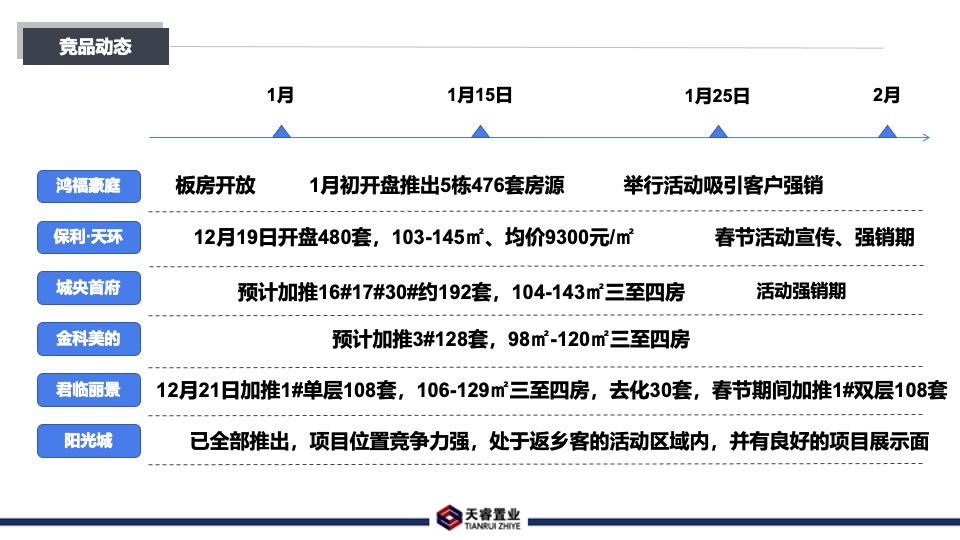Select text 预计加推16#17#30#约192套 line
Image resolution: width=960 pixels, height=540 pixels.
[461, 292]
